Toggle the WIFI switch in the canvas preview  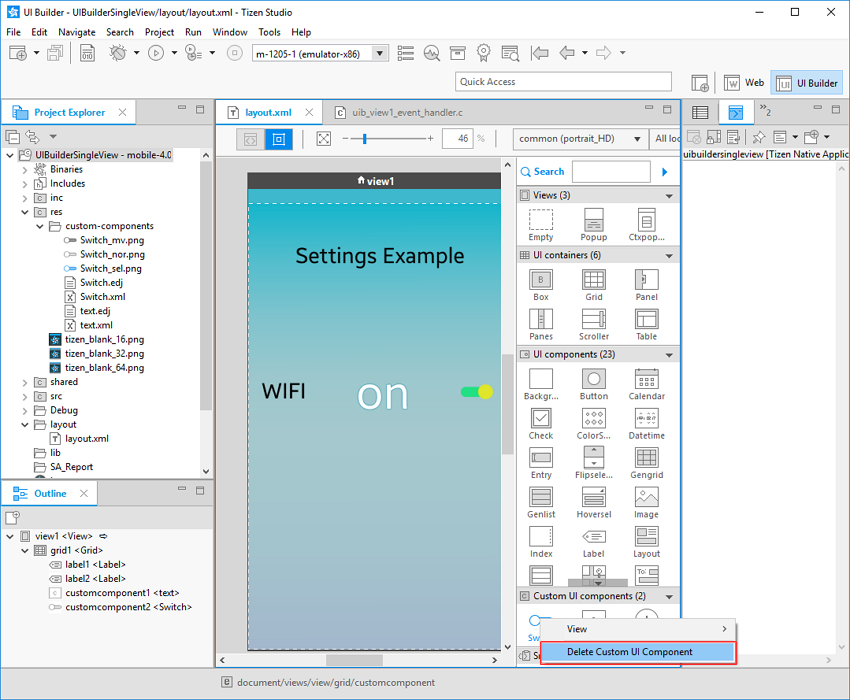pyautogui.click(x=477, y=393)
